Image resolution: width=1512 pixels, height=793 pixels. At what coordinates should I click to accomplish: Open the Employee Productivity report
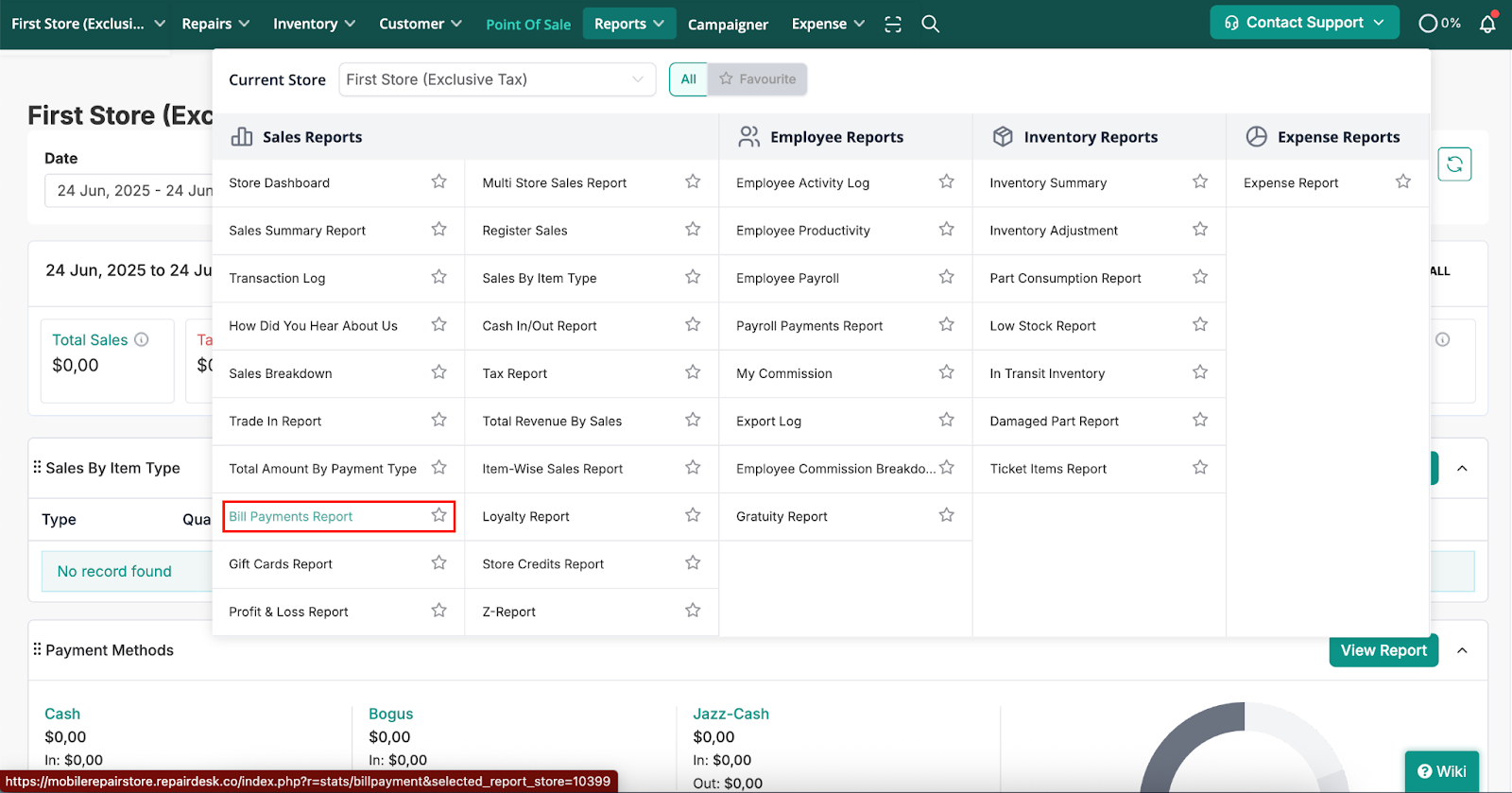(x=803, y=231)
